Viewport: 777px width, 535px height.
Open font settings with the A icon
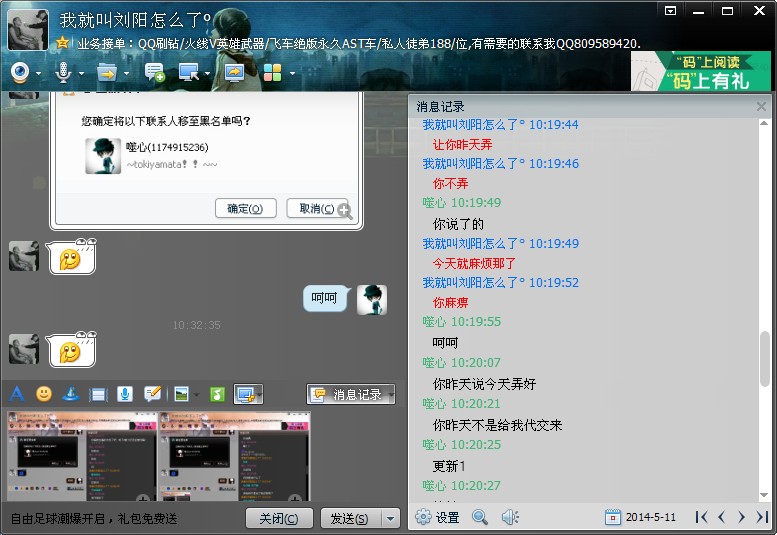17,394
